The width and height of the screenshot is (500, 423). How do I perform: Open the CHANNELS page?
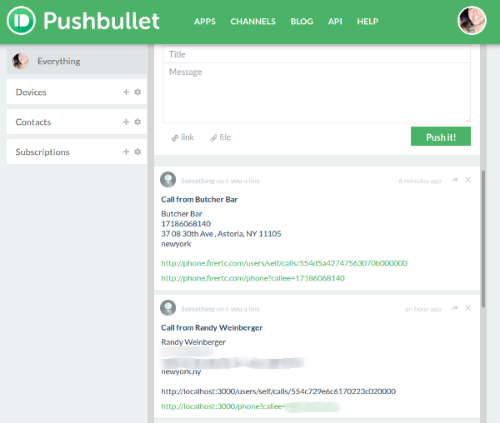[253, 22]
